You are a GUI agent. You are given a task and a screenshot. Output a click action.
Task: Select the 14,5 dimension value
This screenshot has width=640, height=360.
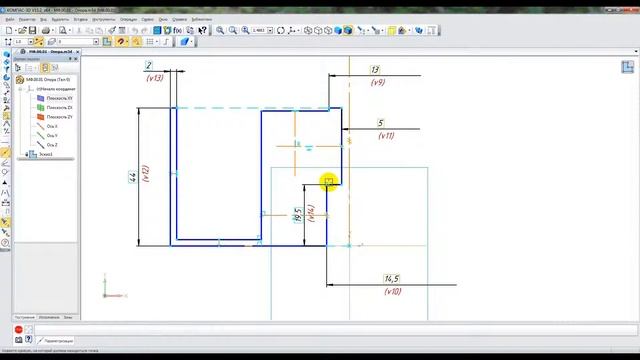coord(392,279)
